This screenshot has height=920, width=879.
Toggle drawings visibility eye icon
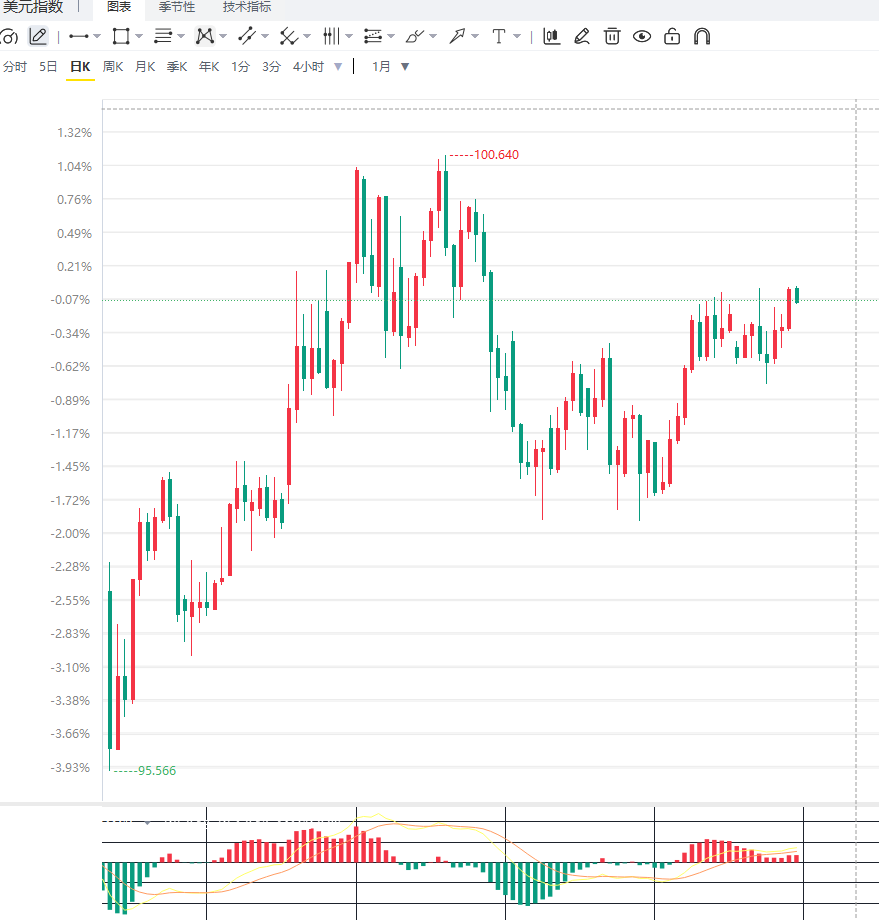[x=642, y=36]
